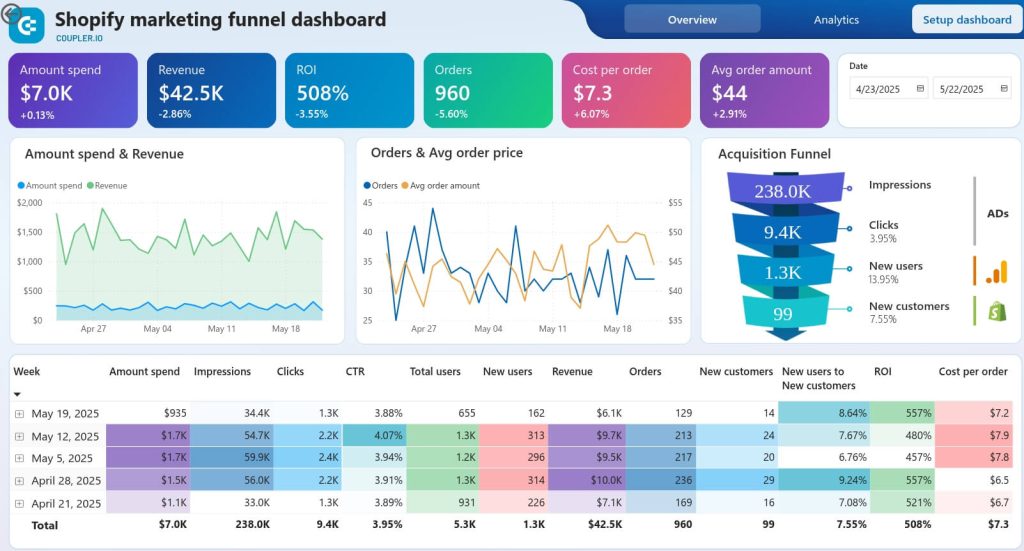The image size is (1024, 551).
Task: Switch to the Overview tab
Action: (692, 20)
